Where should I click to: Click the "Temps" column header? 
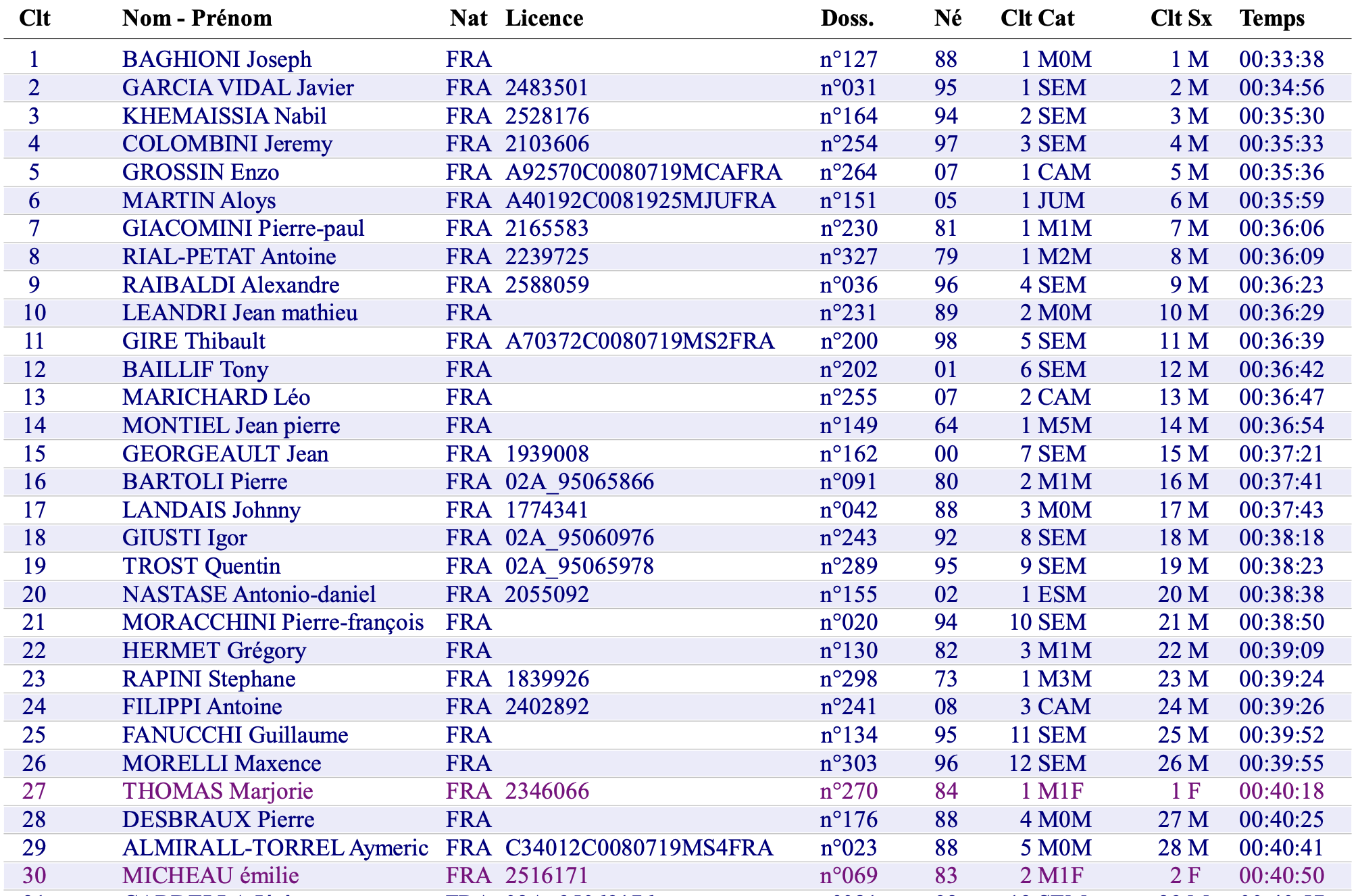[x=1272, y=18]
